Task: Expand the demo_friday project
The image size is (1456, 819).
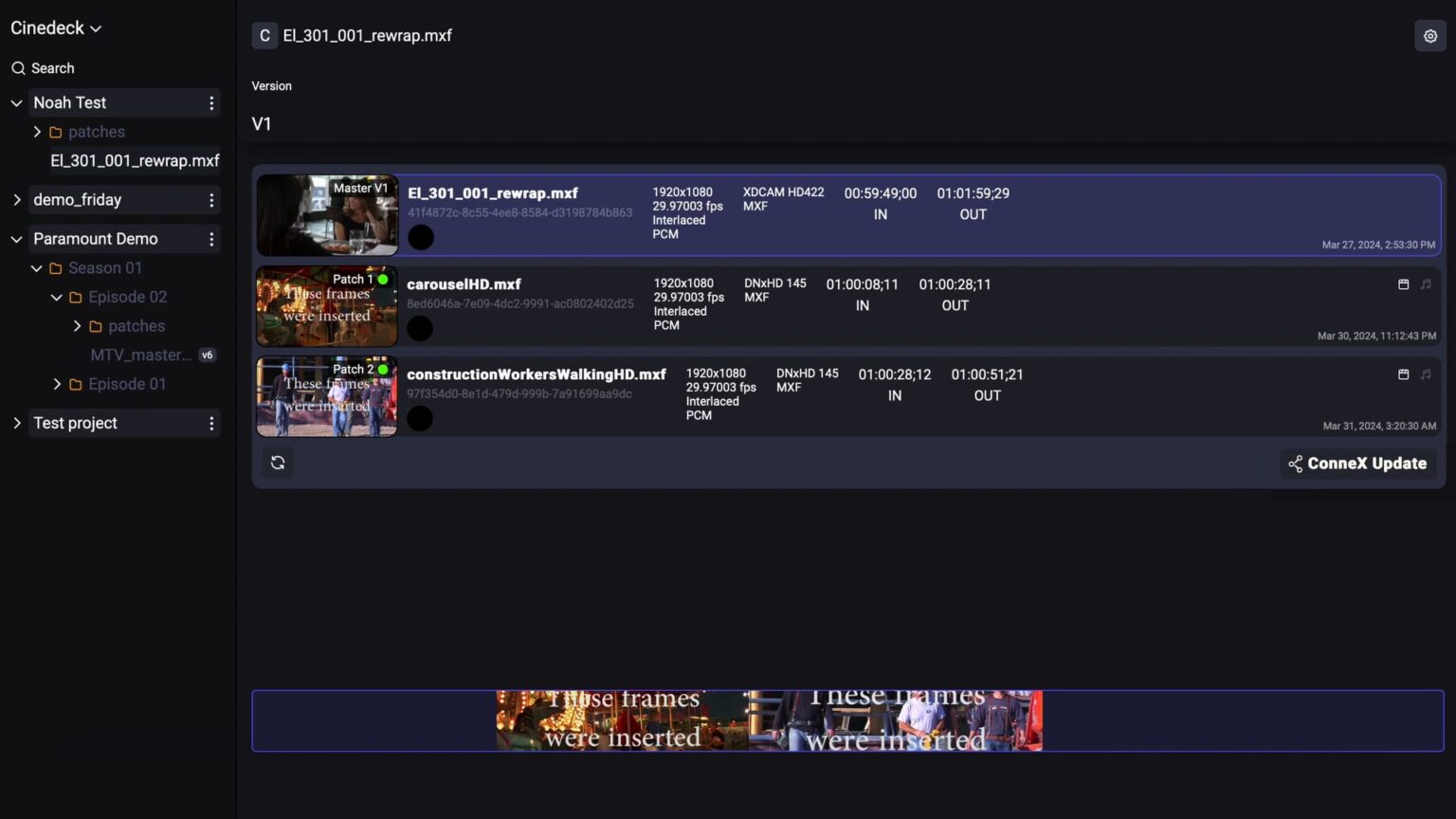Action: click(17, 200)
